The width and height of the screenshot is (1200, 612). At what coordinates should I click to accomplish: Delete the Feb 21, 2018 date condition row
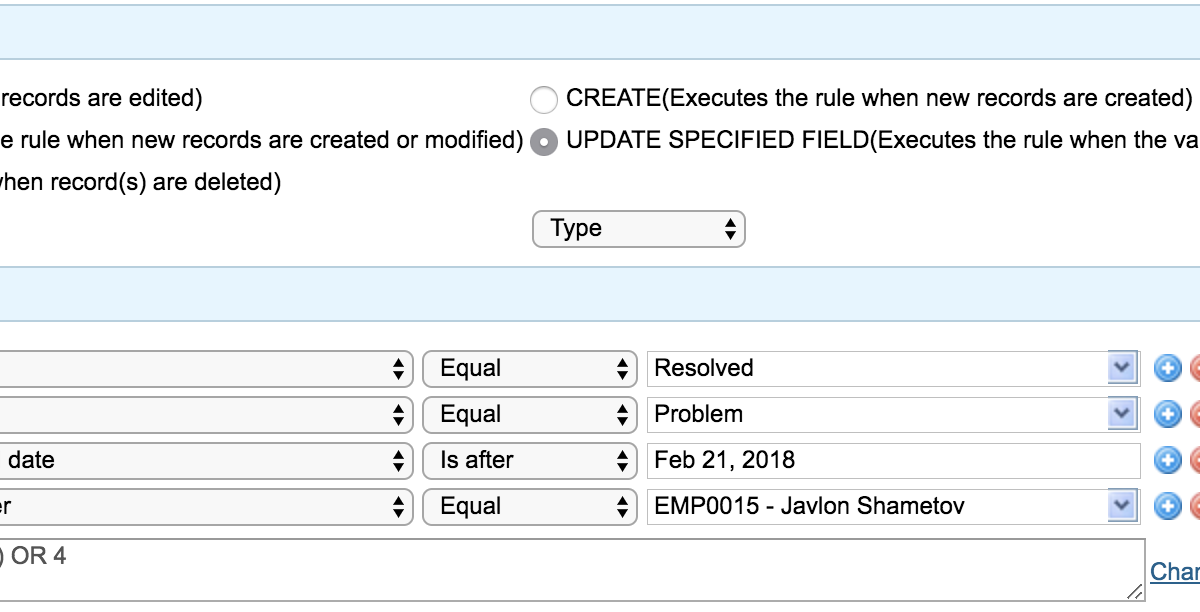point(1194,461)
